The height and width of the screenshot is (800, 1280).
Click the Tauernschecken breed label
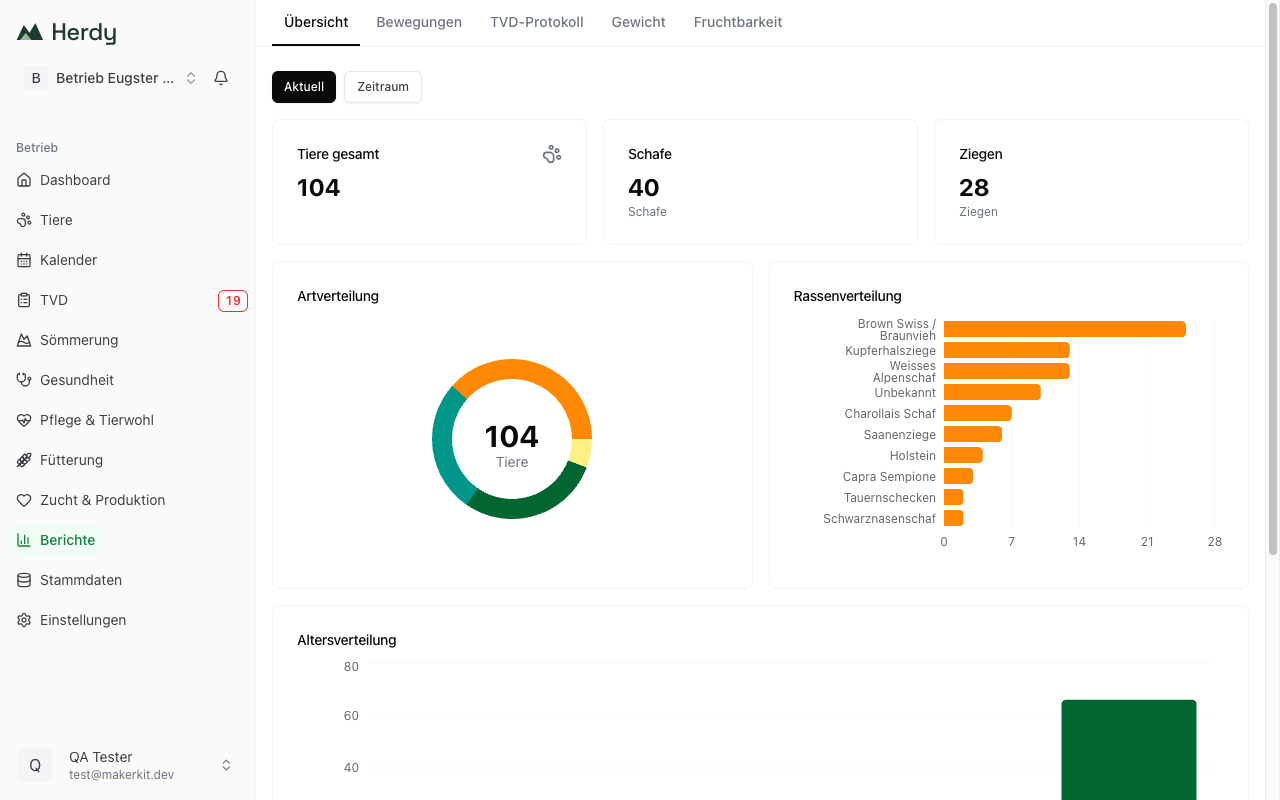(890, 498)
